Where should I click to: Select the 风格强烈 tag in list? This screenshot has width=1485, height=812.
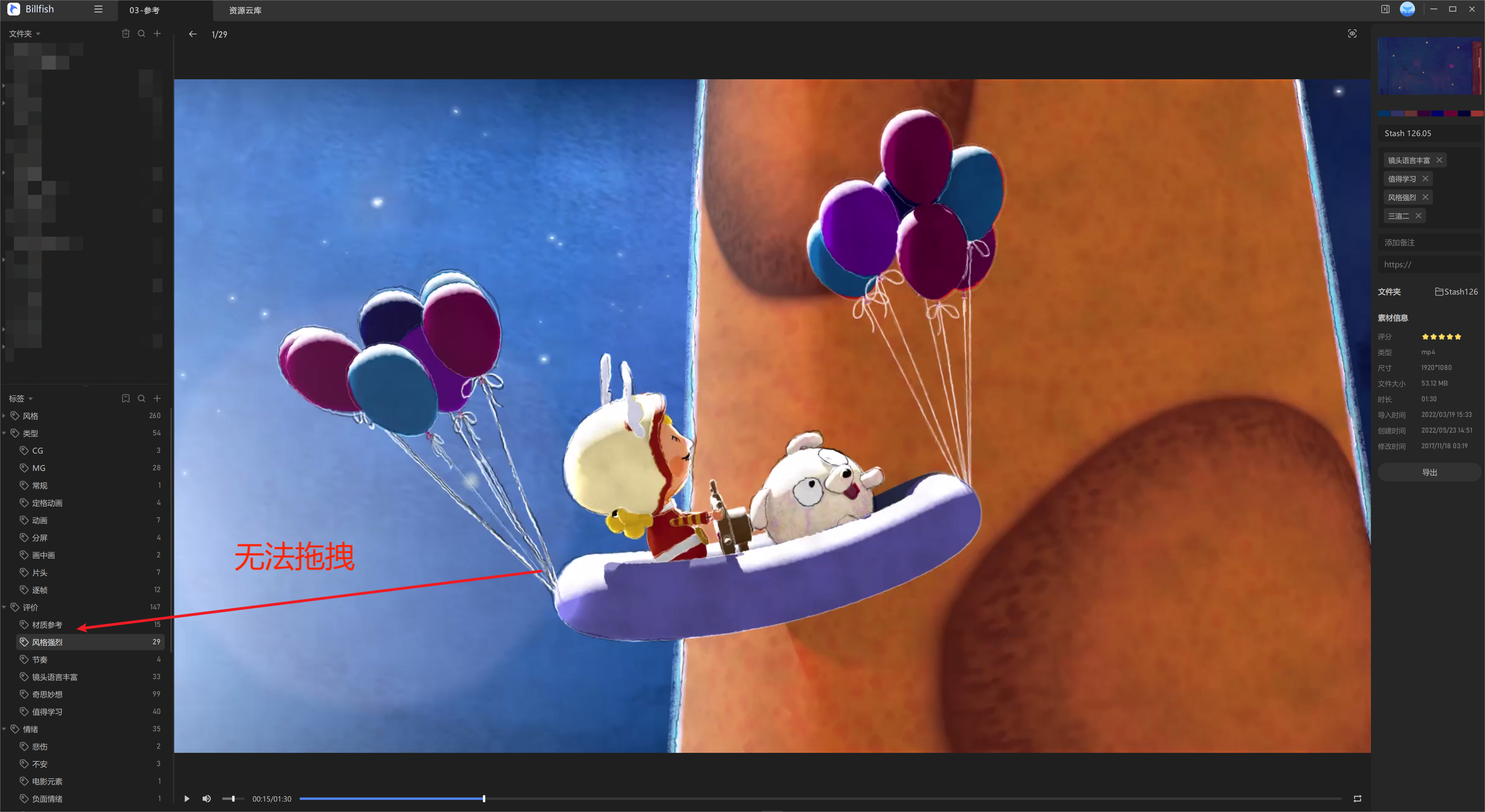click(x=90, y=641)
